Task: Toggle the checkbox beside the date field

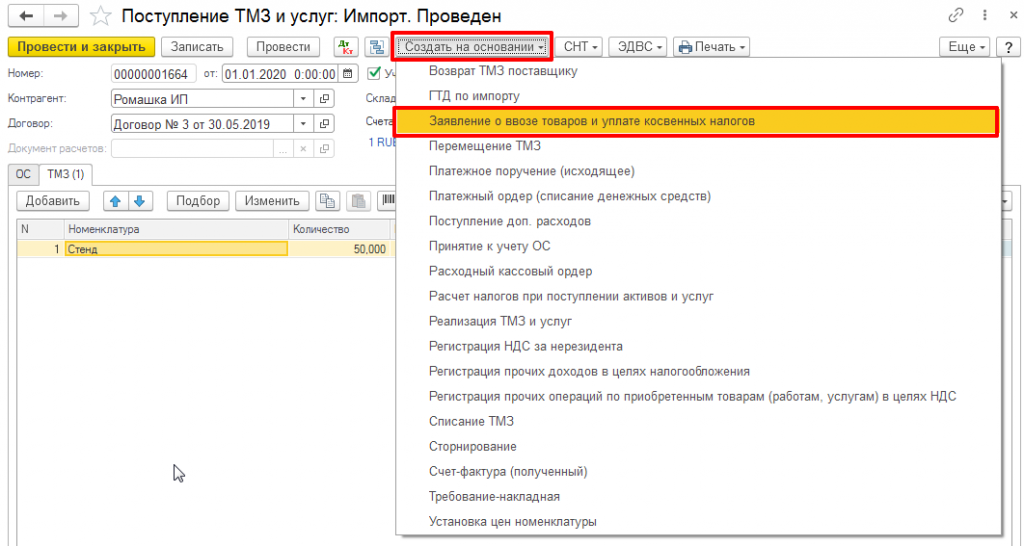Action: coord(374,74)
